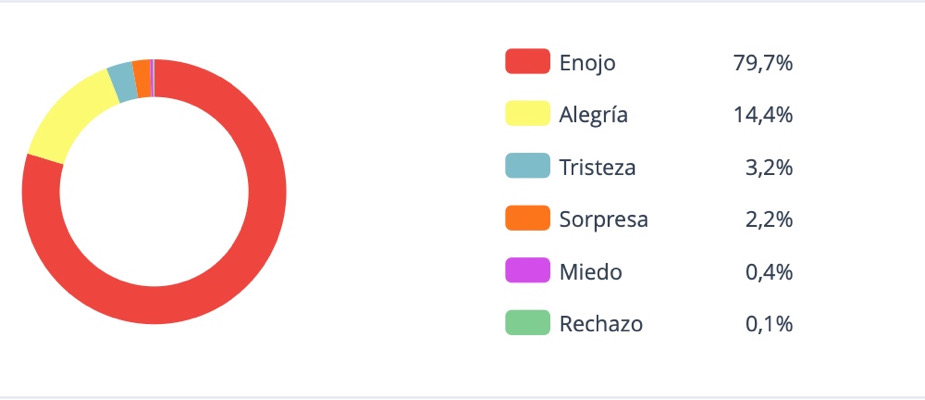Click the yellow Alegría legend swatch

[x=527, y=114]
